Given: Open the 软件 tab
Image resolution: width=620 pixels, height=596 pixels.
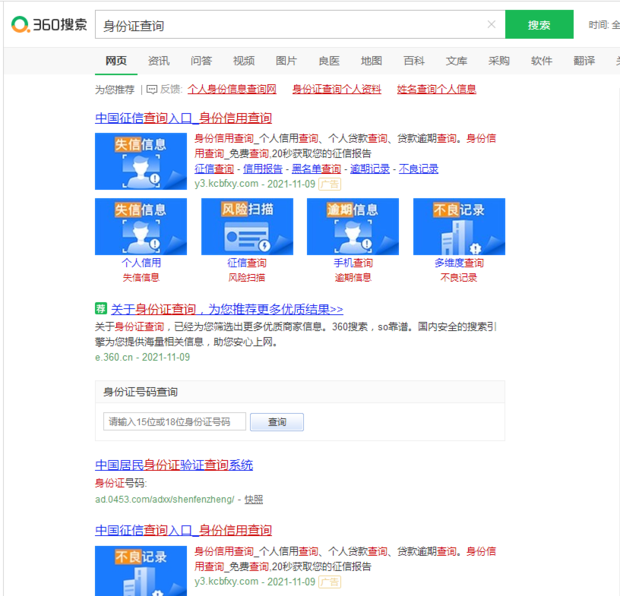Looking at the screenshot, I should click(542, 61).
